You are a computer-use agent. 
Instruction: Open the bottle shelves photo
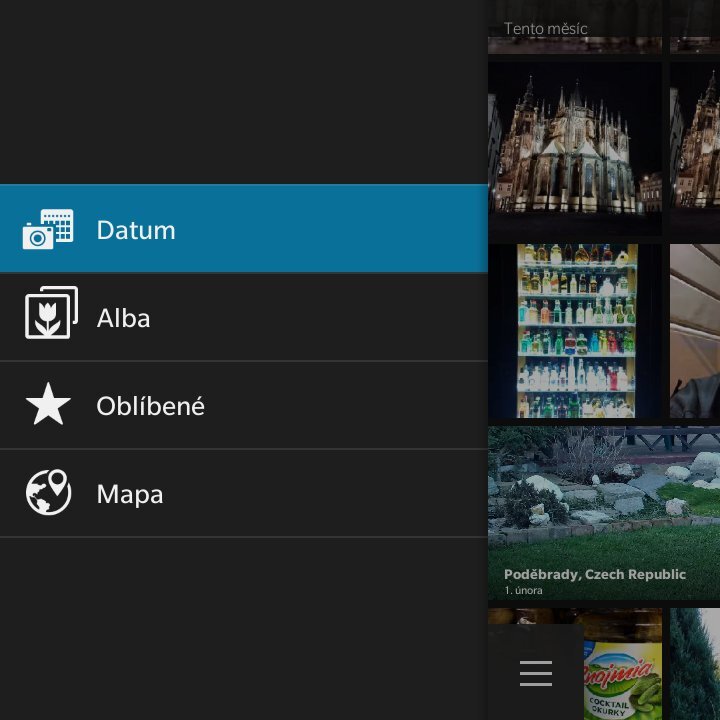[575, 330]
